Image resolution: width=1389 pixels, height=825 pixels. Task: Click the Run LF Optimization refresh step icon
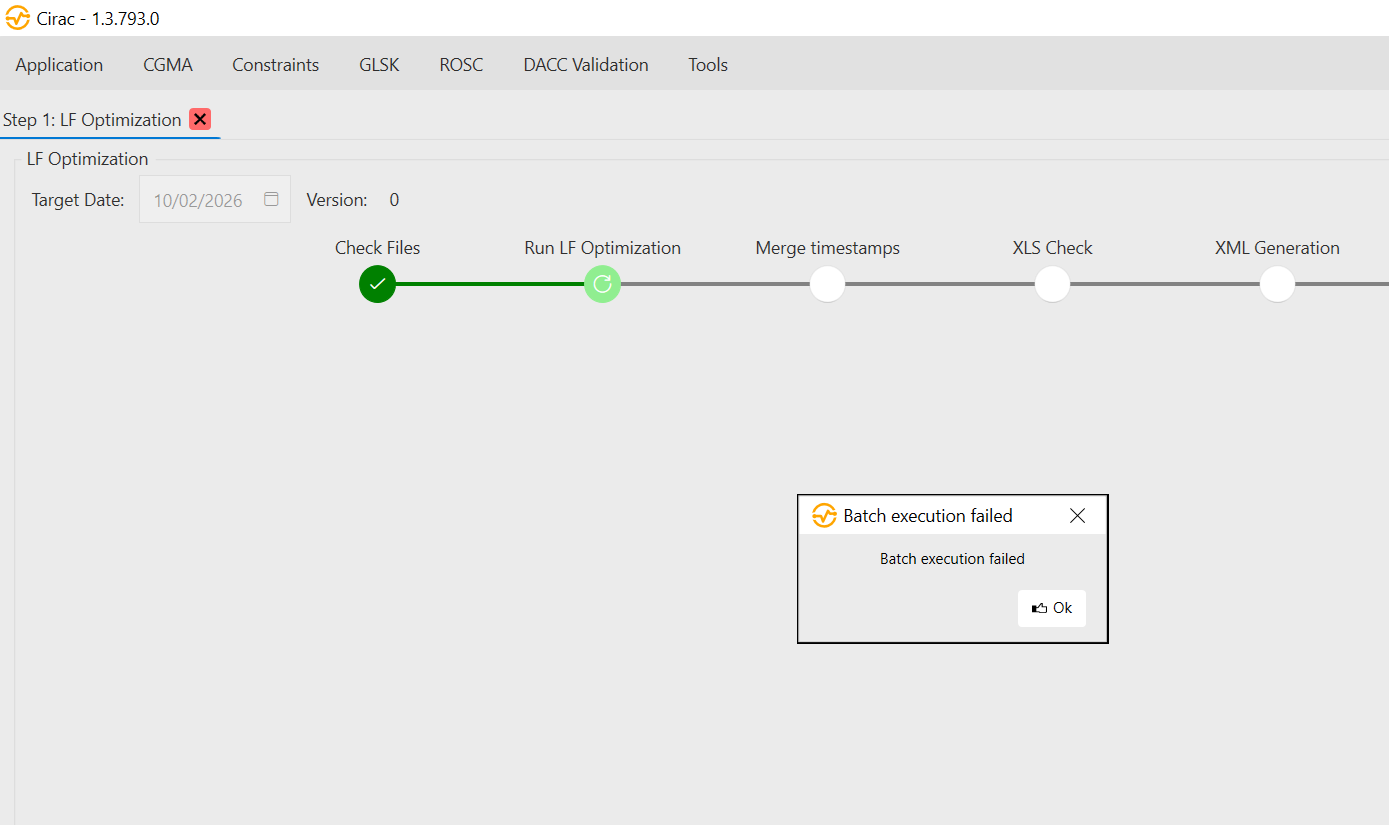602,284
